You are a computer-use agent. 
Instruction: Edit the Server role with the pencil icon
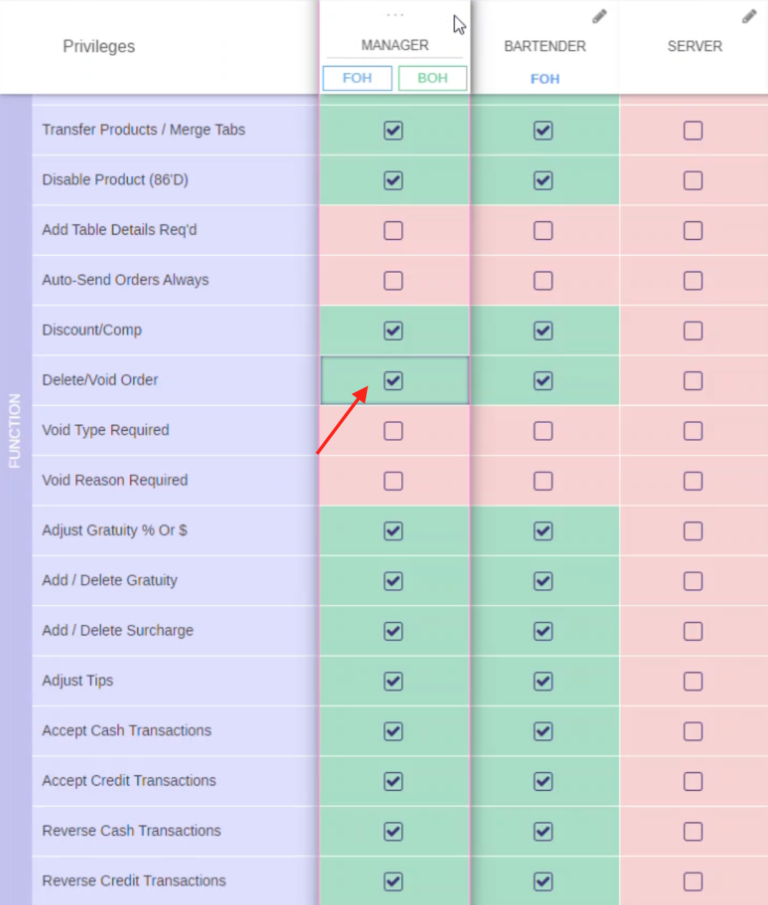[x=749, y=16]
